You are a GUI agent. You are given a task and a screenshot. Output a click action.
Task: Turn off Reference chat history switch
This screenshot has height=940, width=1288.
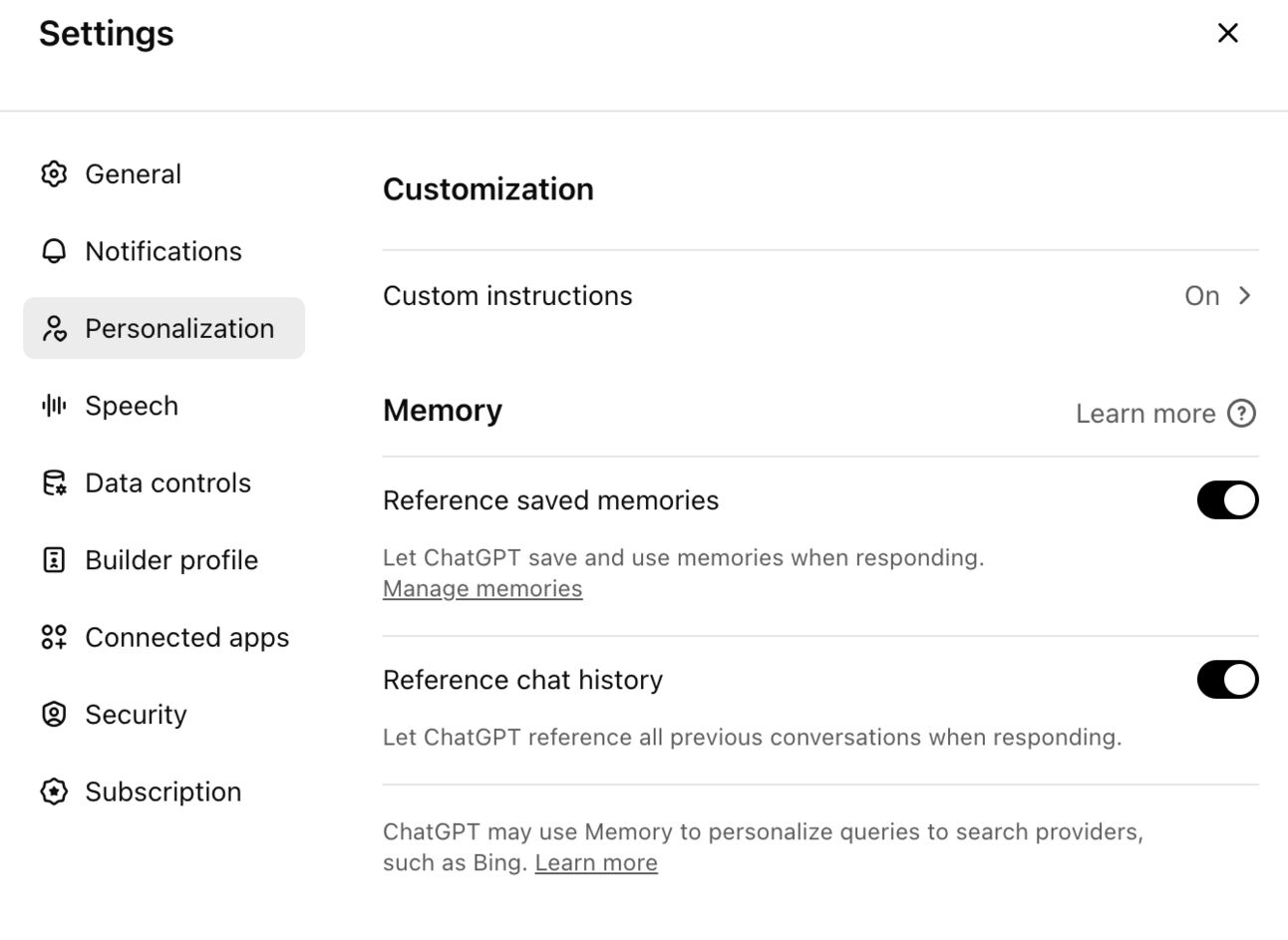(x=1227, y=680)
